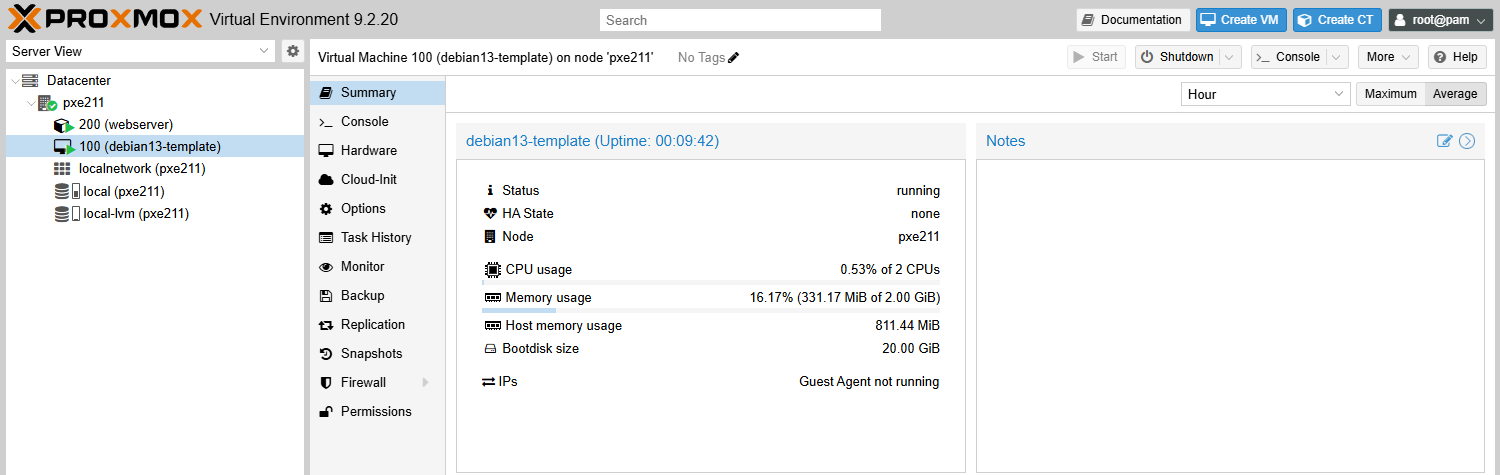Expand the Firewall submenu arrow
Image resolution: width=1500 pixels, height=475 pixels.
pyautogui.click(x=425, y=382)
